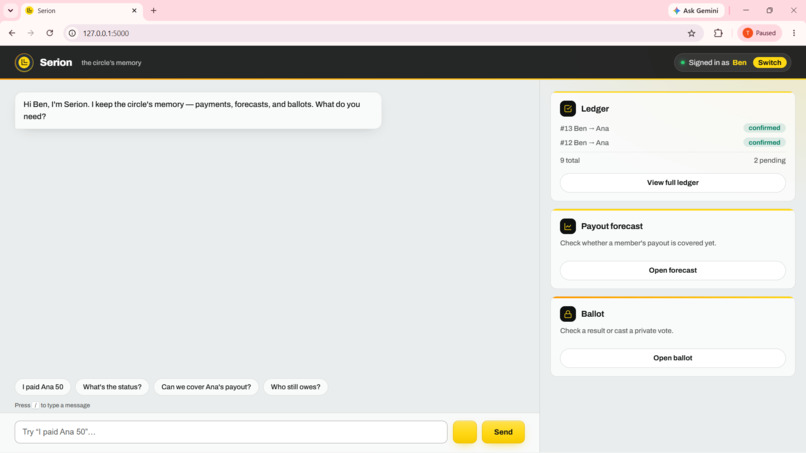Click the browser forward arrow
This screenshot has width=806, height=453.
[31, 33]
